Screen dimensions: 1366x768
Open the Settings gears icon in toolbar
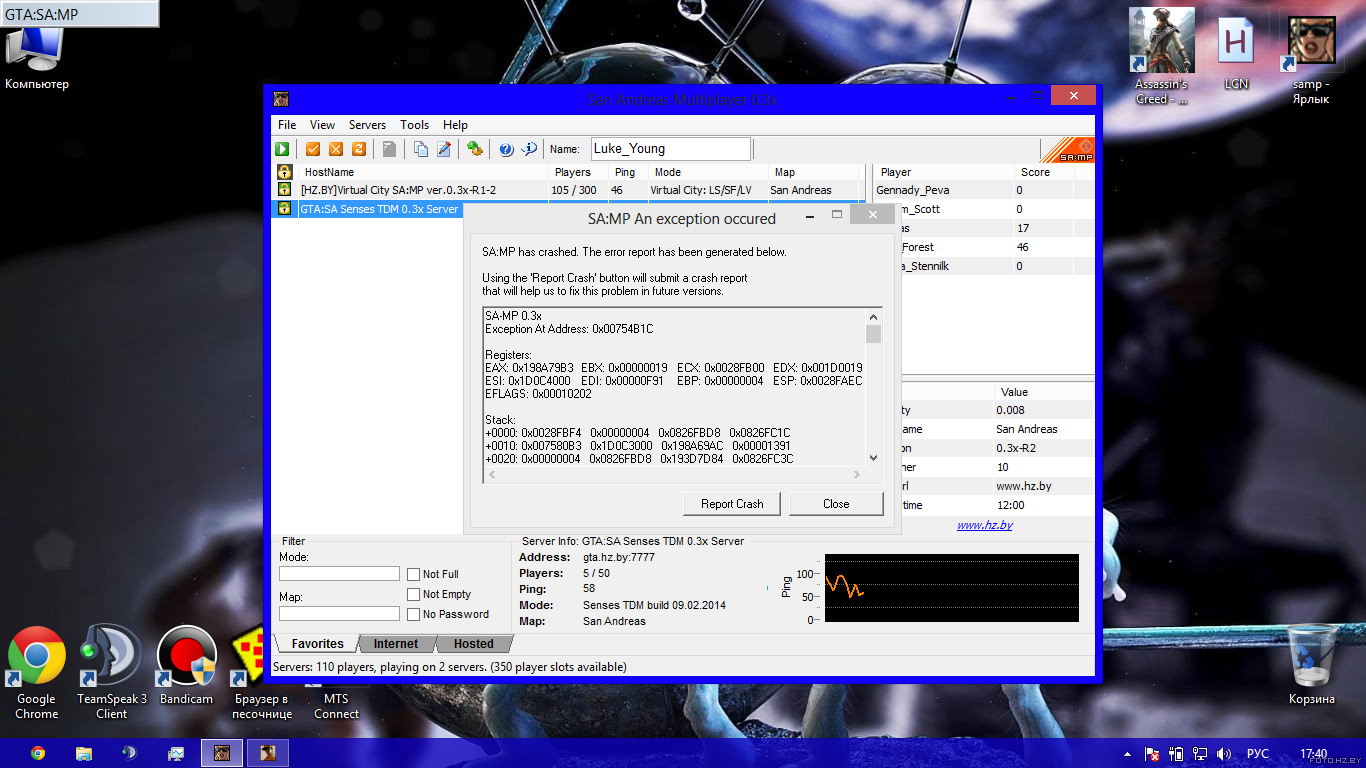click(475, 149)
